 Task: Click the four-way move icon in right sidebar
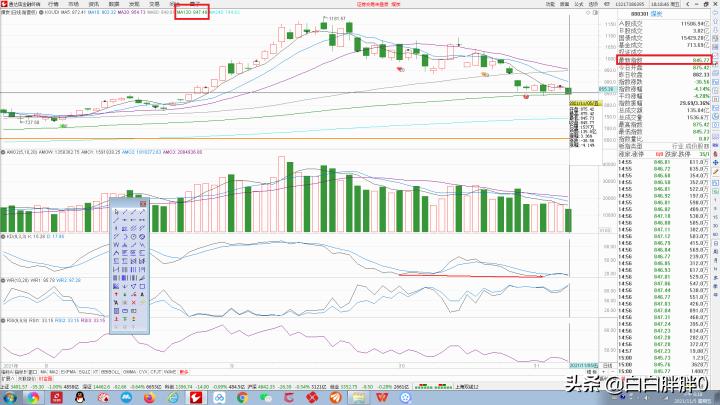[x=715, y=162]
